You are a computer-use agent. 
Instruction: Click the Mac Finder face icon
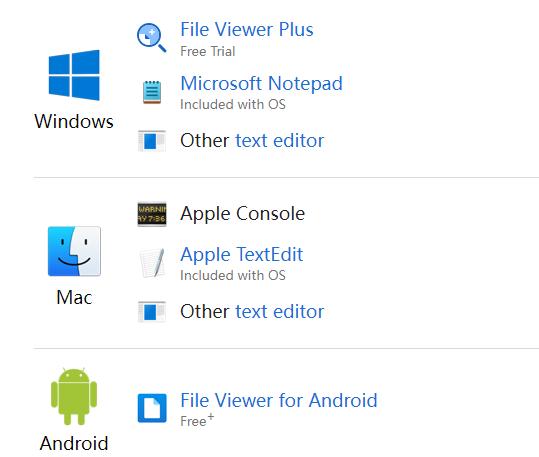[74, 251]
